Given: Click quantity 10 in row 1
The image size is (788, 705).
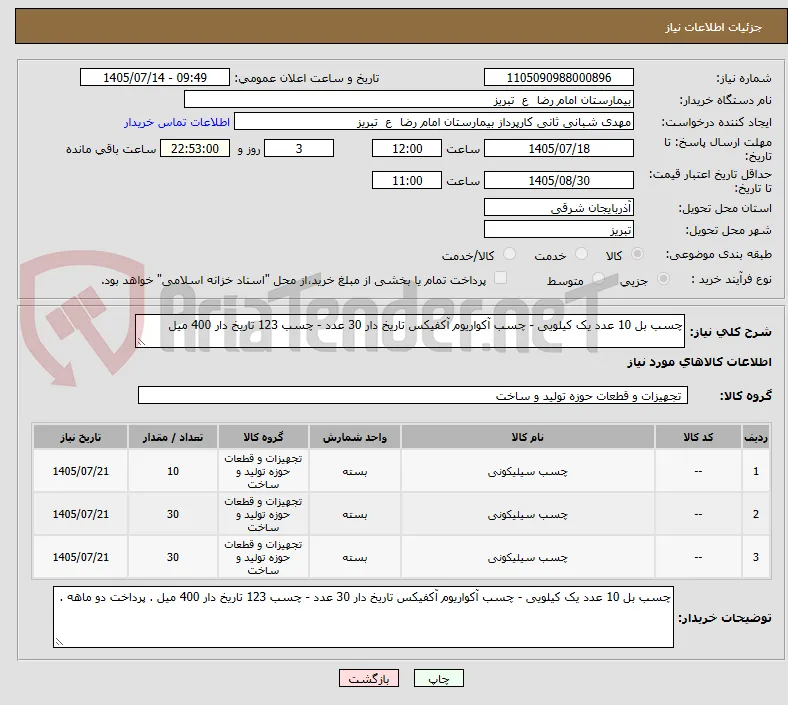Looking at the screenshot, I should [173, 471].
